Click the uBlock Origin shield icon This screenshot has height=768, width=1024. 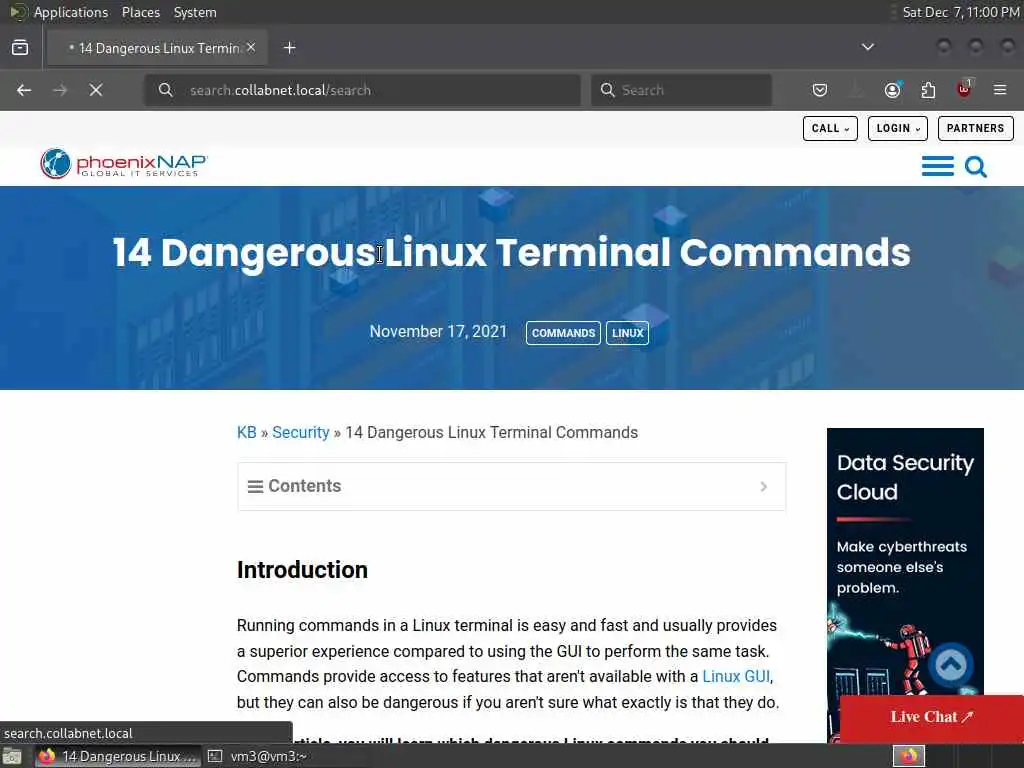[964, 89]
